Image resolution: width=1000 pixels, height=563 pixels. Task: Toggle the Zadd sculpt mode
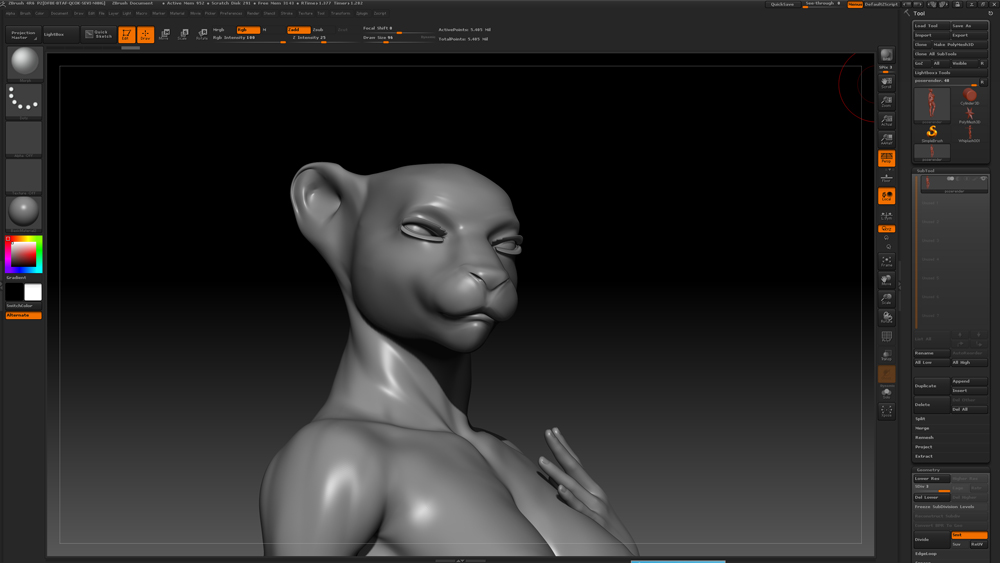point(298,30)
